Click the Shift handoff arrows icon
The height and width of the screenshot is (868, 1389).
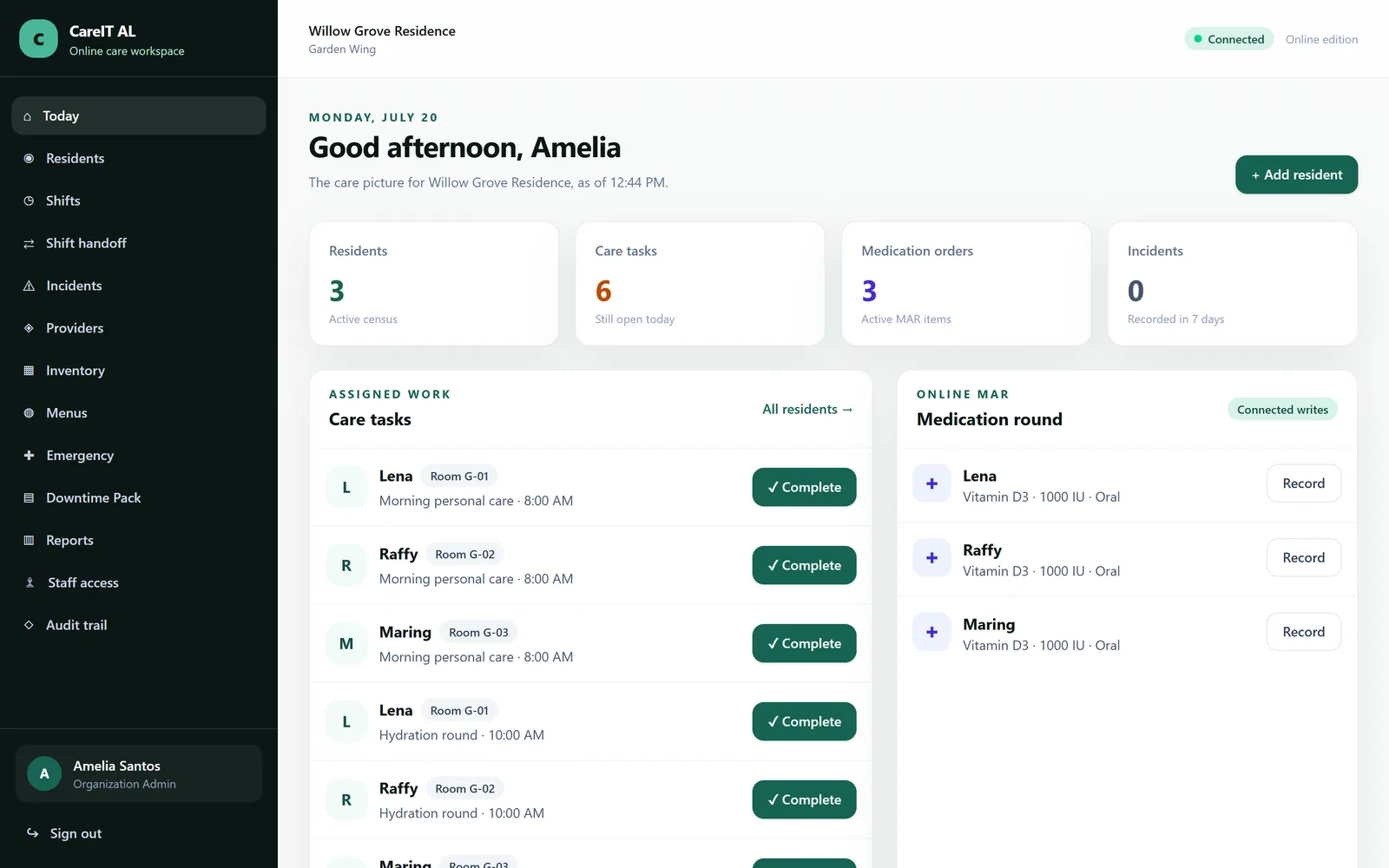click(29, 244)
